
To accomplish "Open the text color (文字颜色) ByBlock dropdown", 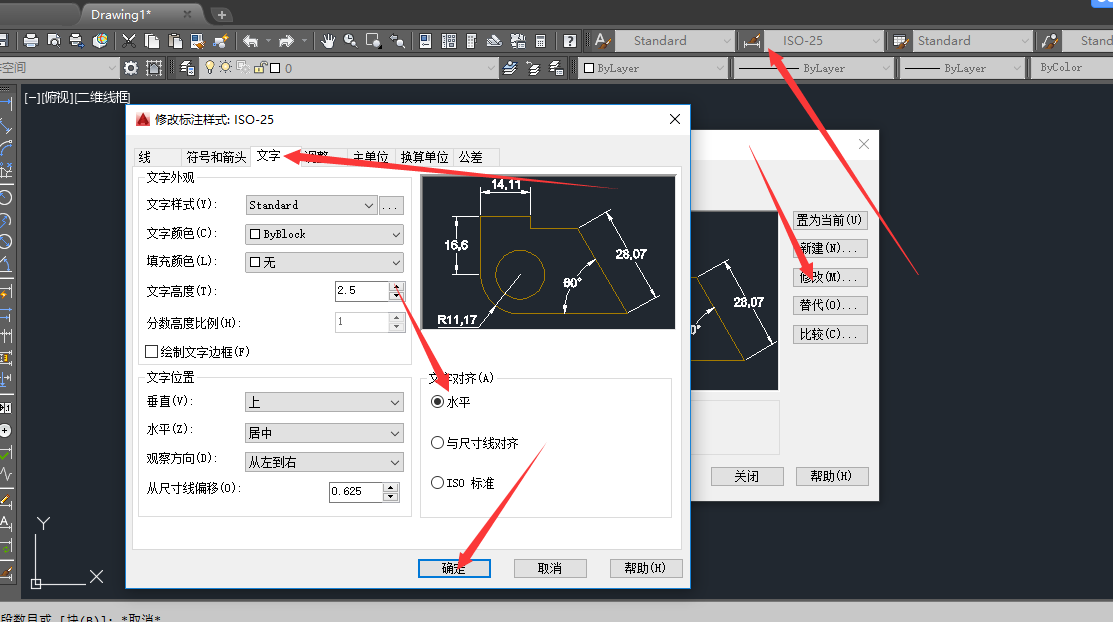I will pyautogui.click(x=324, y=234).
